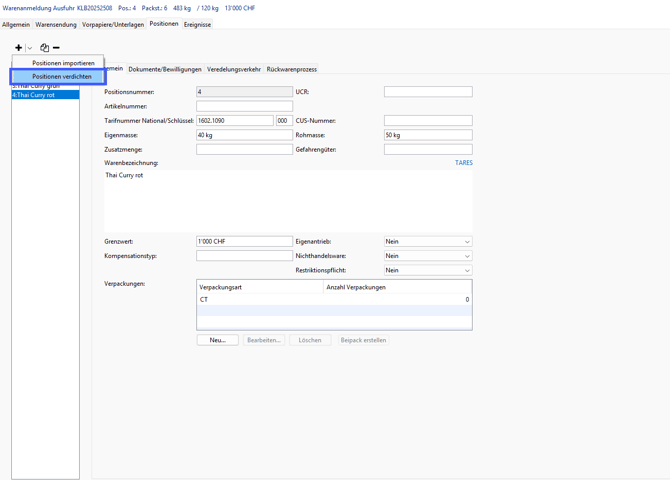Click the 'Warenanmeldung Ausfuhr KLB20252508' title text

[57, 8]
